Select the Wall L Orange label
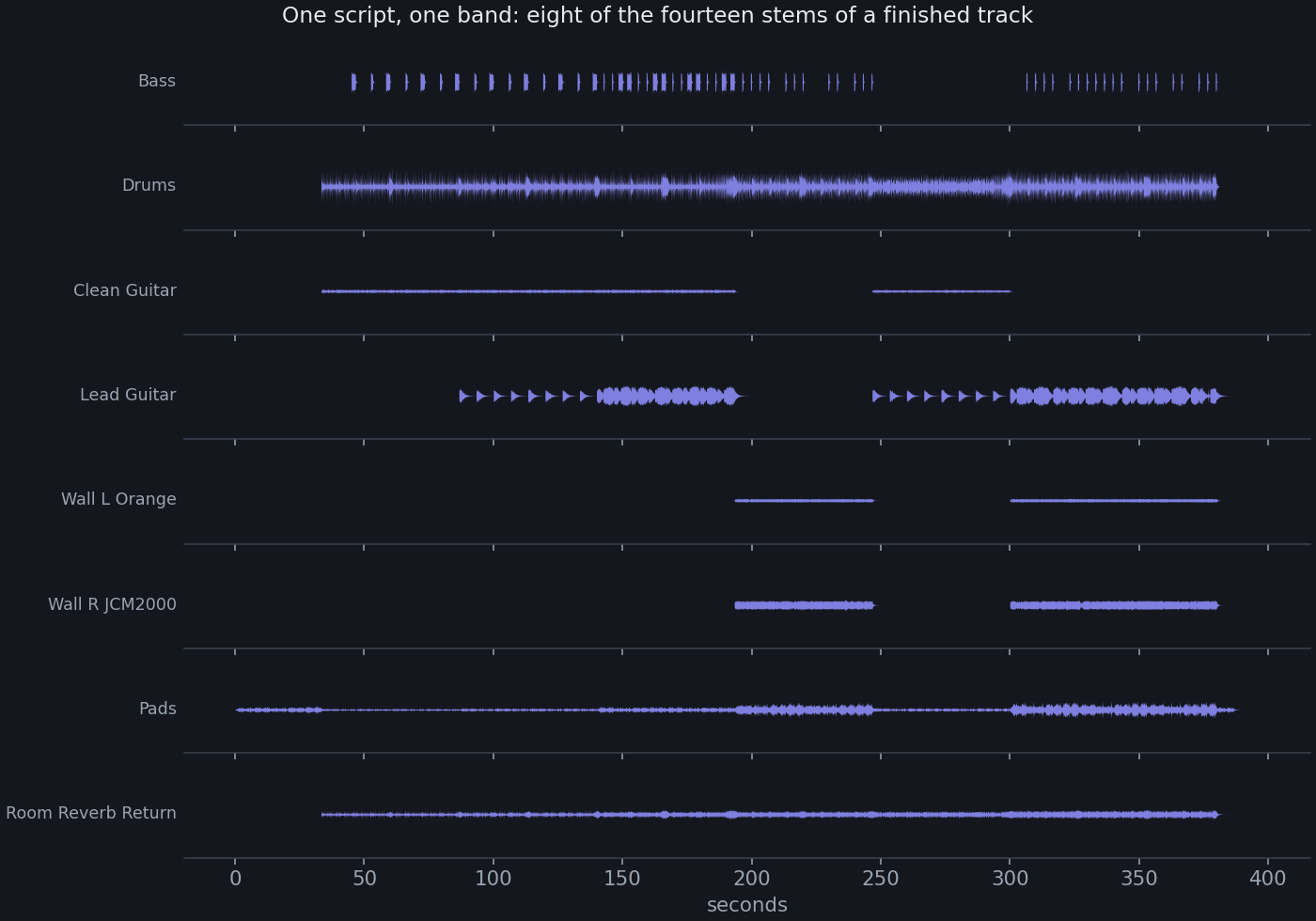This screenshot has height=921, width=1316. click(x=118, y=500)
